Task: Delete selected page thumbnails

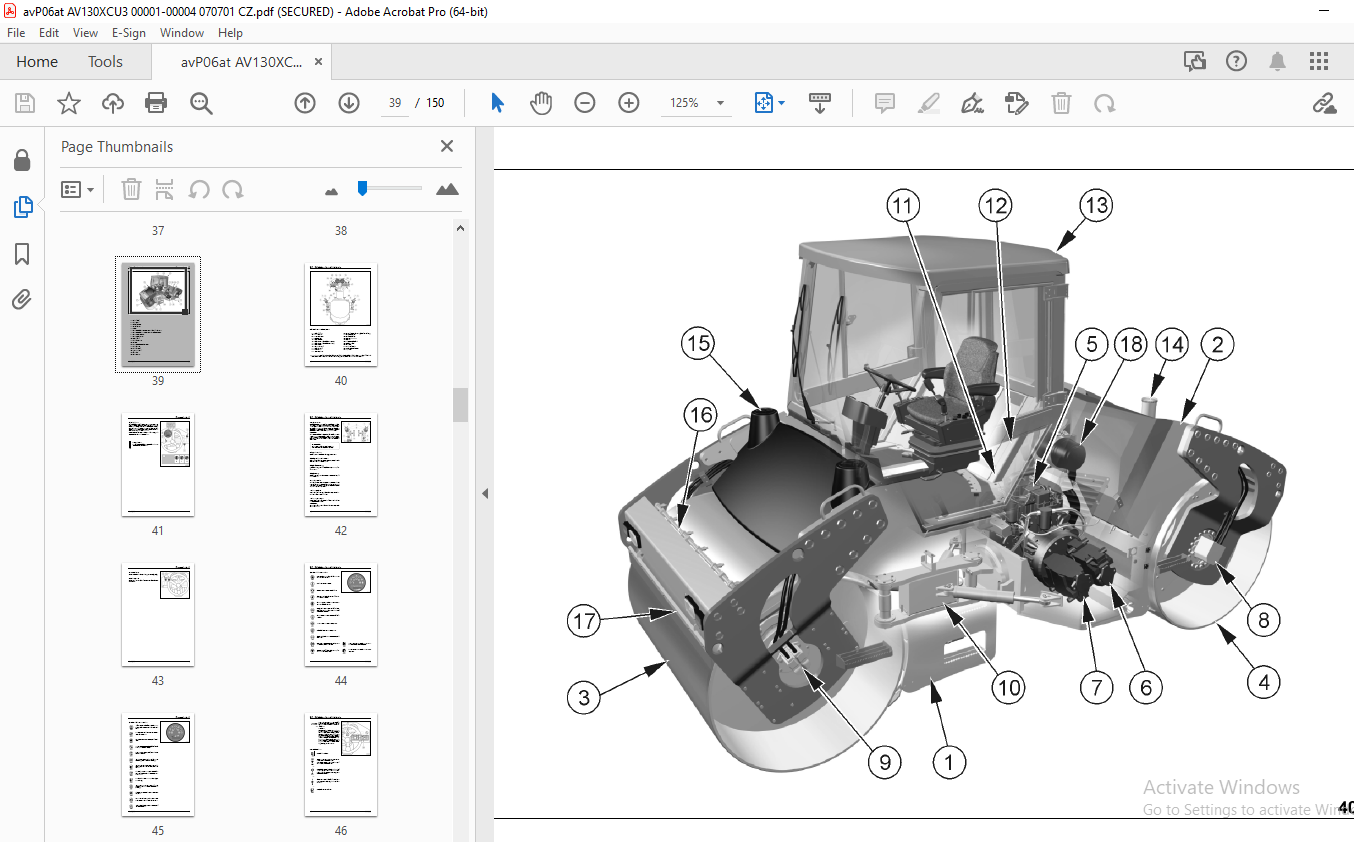Action: 131,189
